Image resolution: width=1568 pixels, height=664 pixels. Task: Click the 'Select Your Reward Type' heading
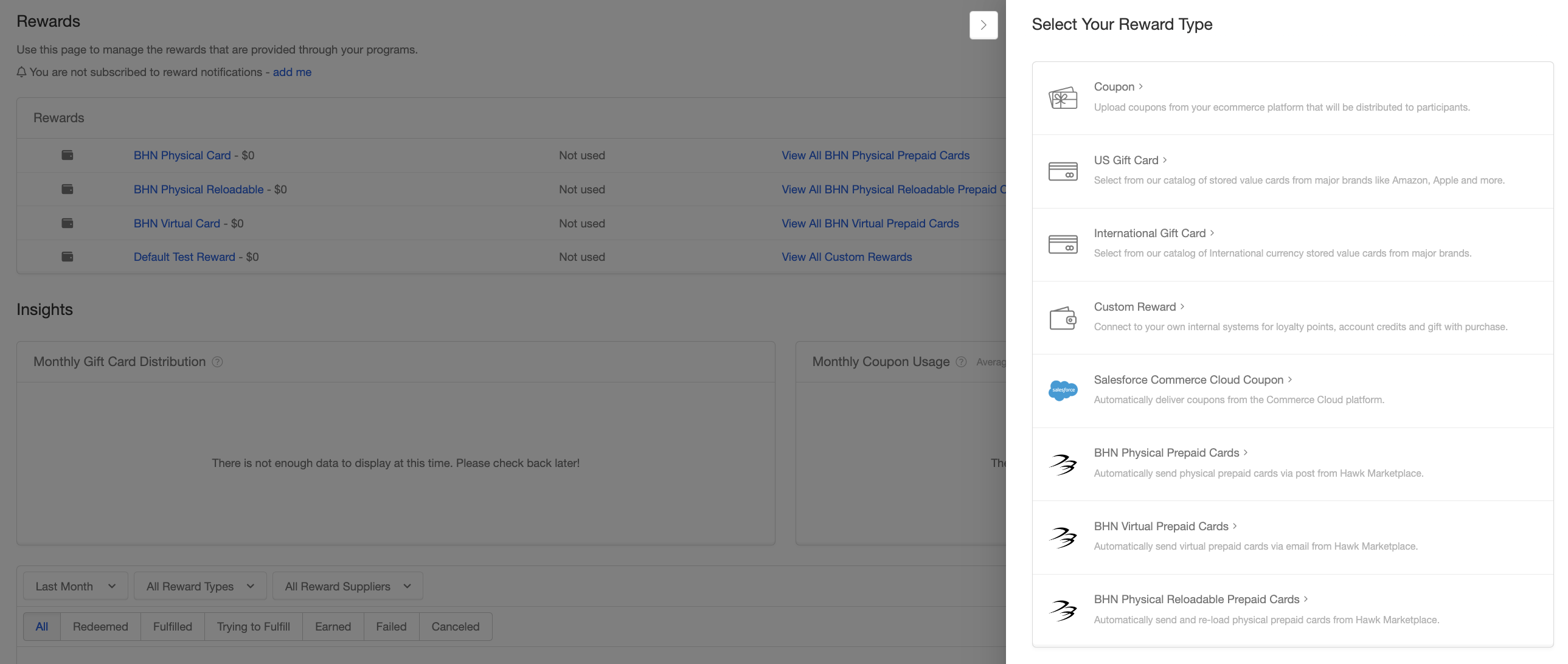[x=1122, y=24]
